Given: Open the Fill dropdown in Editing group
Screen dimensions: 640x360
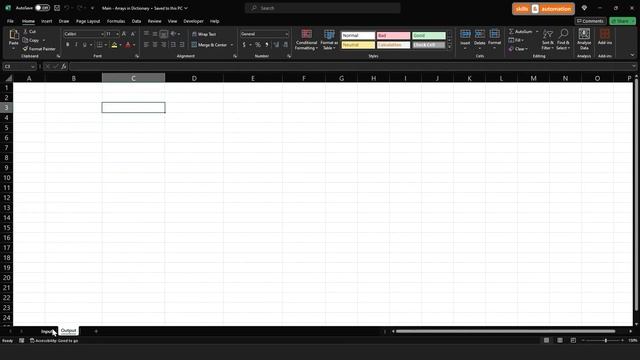Looking at the screenshot, I should tap(516, 40).
